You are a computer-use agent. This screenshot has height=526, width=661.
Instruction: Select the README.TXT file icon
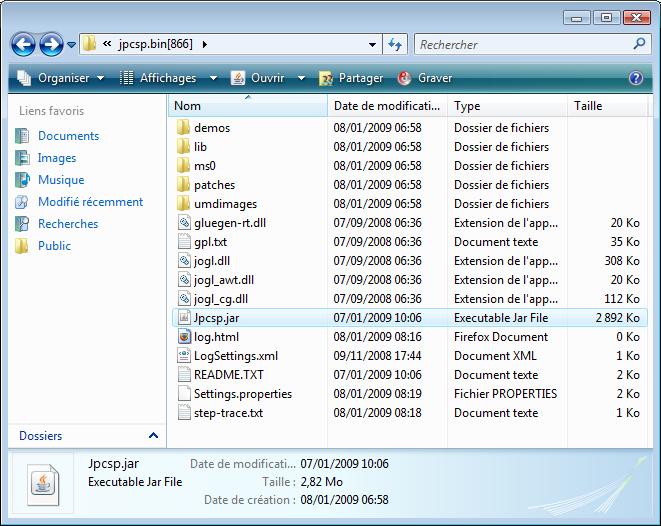[x=184, y=374]
